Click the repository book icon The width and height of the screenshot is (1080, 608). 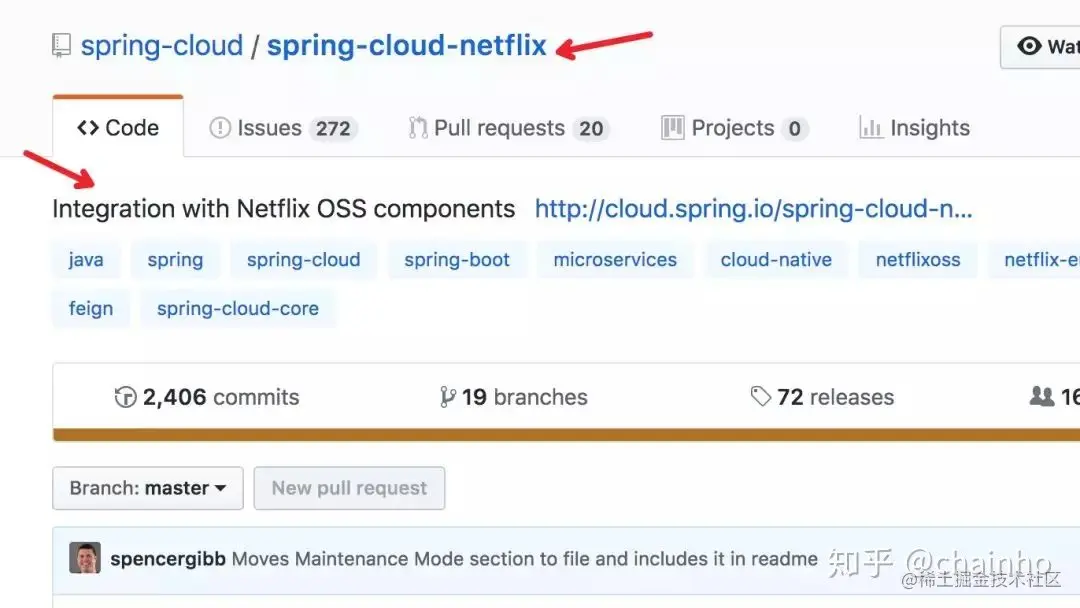point(61,46)
